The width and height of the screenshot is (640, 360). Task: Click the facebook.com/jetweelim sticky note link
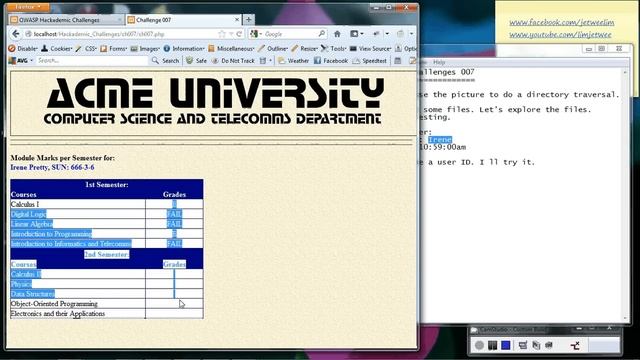(562, 22)
